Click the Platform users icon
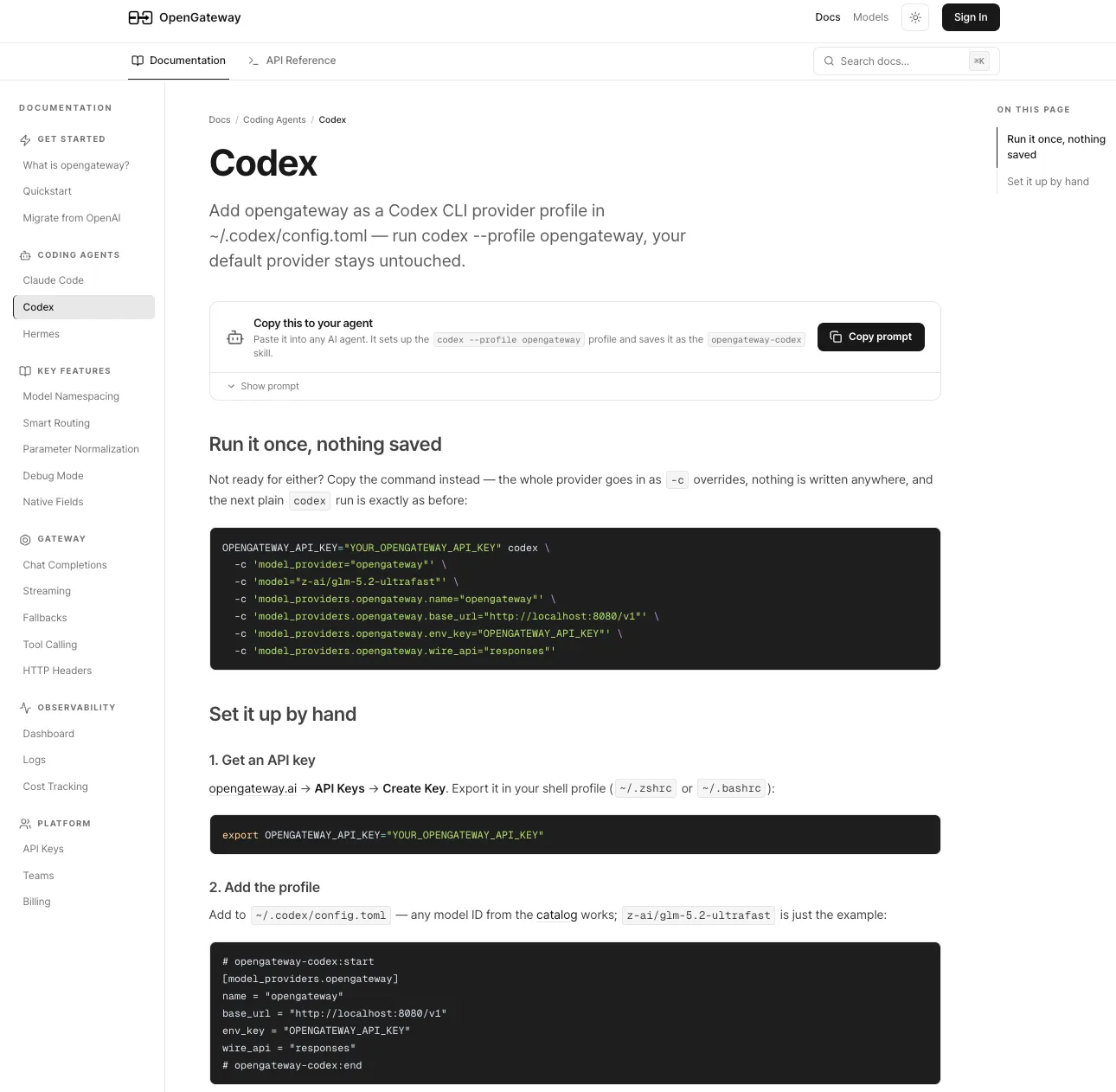The width and height of the screenshot is (1116, 1092). 25,824
